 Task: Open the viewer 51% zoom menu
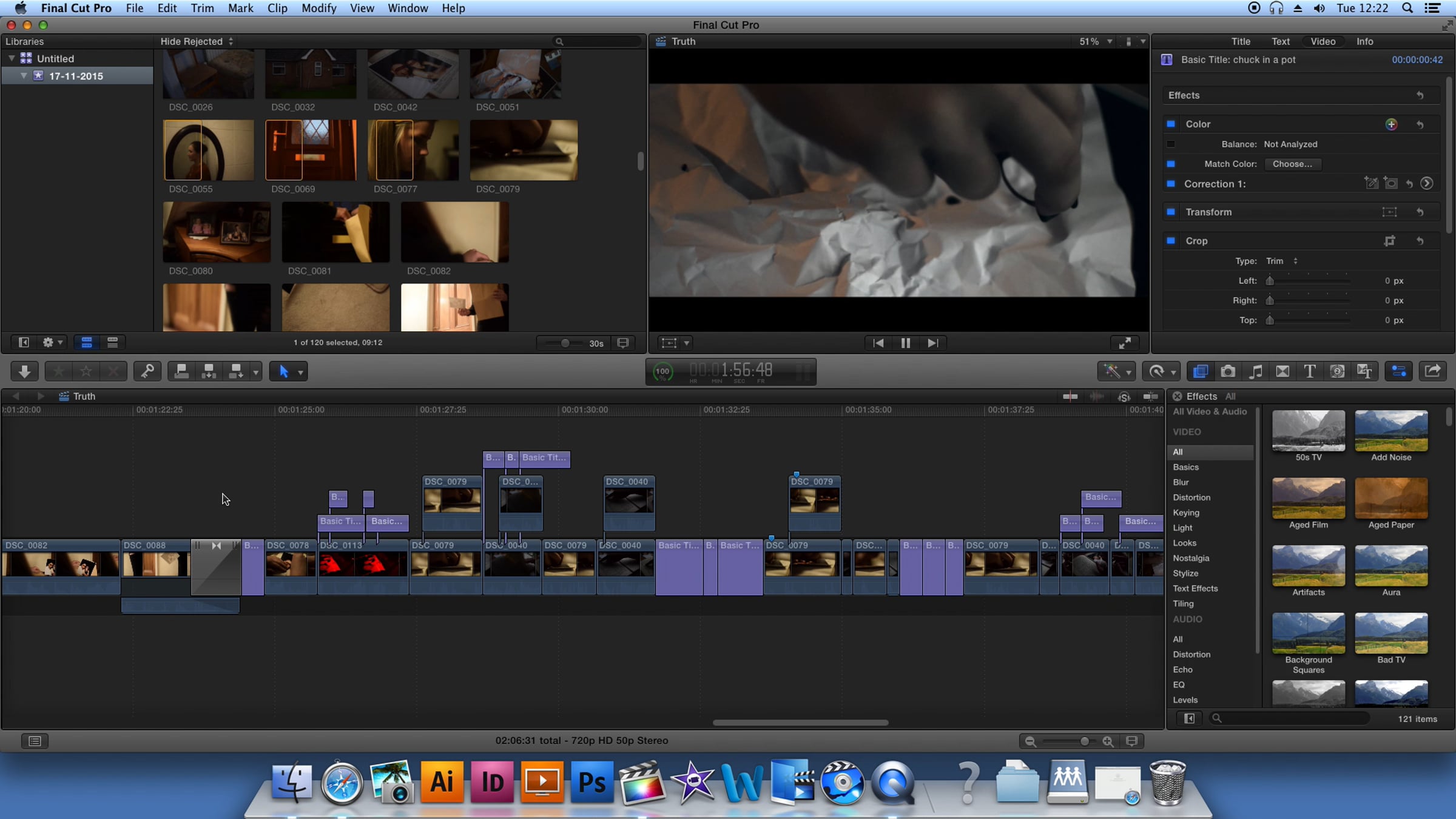[x=1096, y=41]
